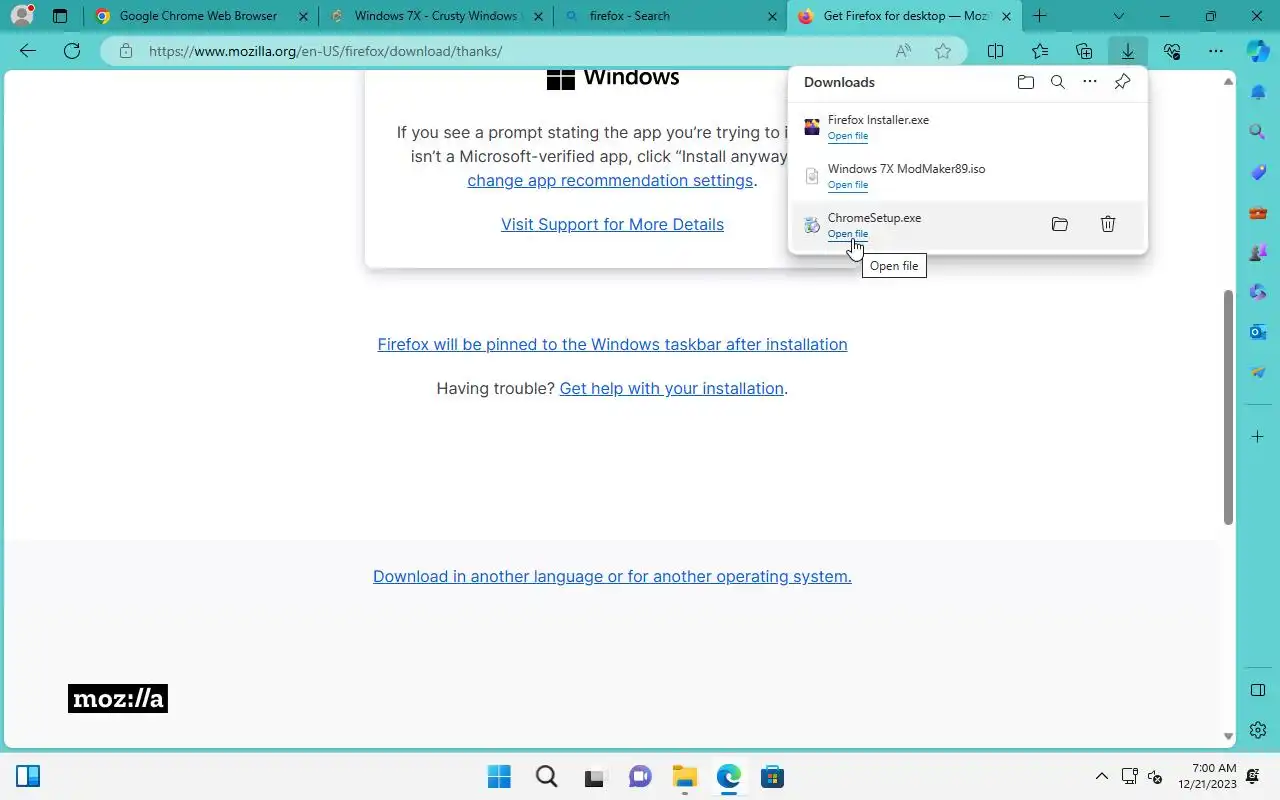Open Browser essentials heart icon
1280x800 pixels.
tap(1172, 51)
